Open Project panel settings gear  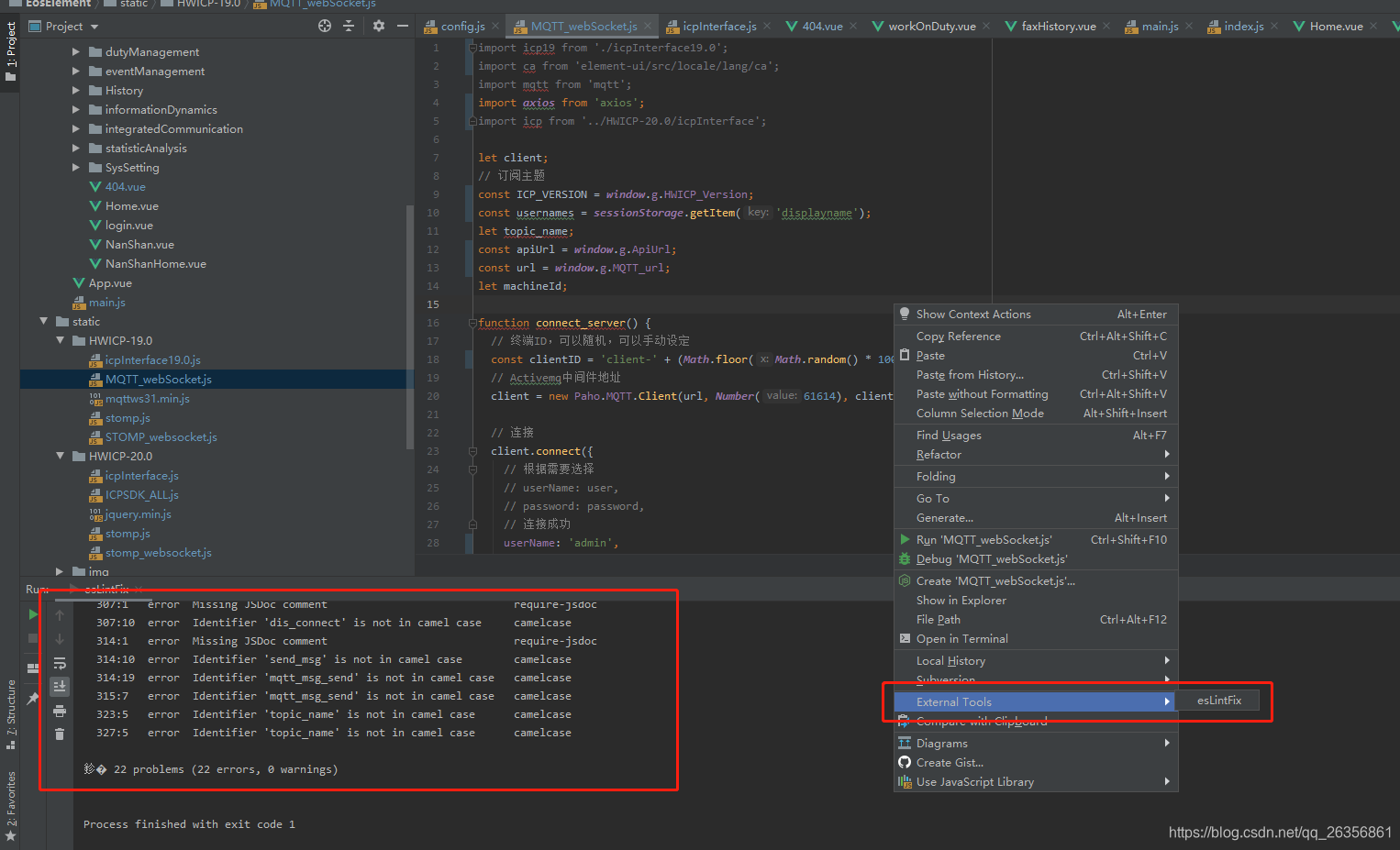click(379, 26)
